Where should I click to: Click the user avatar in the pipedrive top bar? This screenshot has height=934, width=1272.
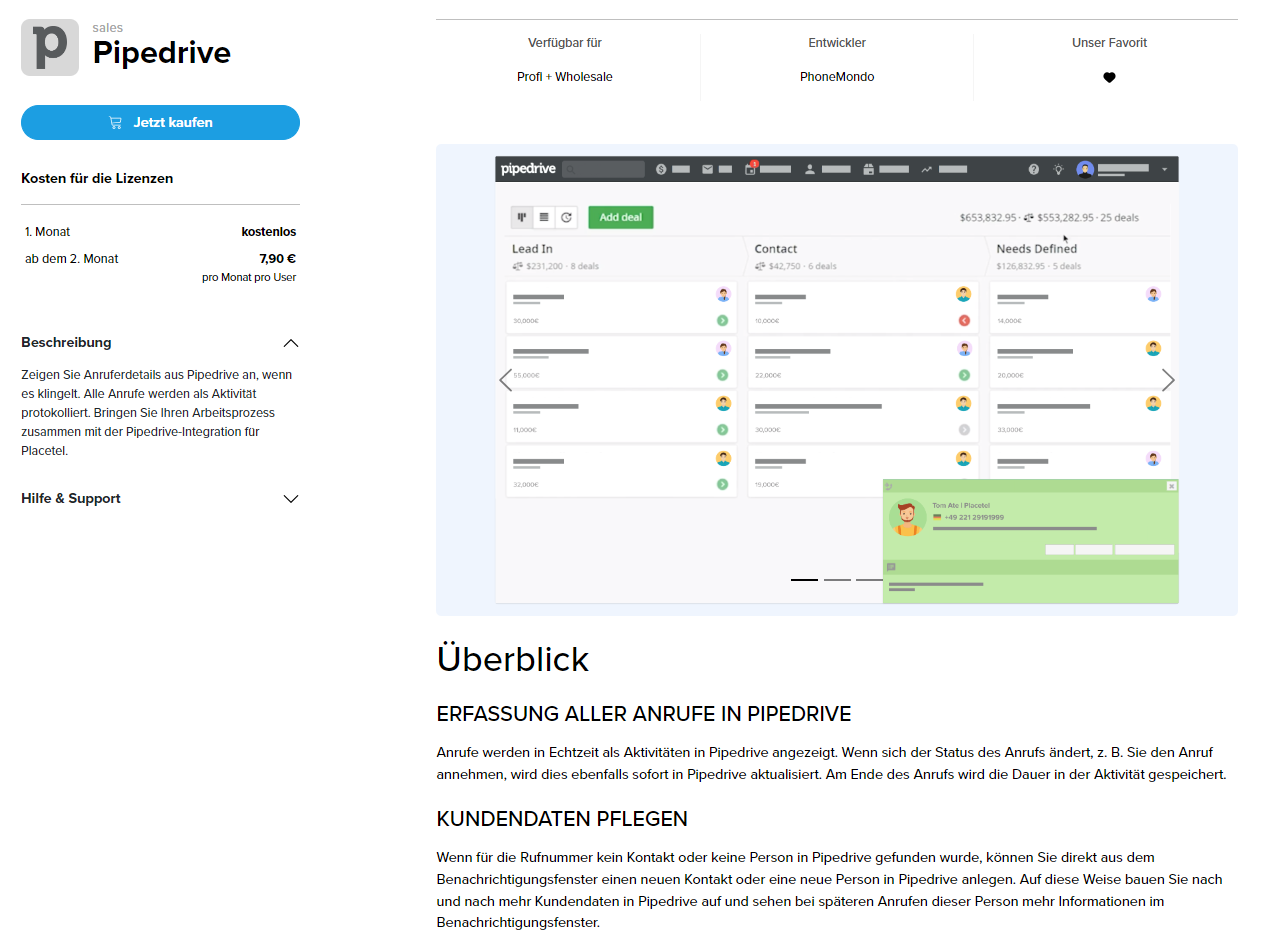(1085, 170)
